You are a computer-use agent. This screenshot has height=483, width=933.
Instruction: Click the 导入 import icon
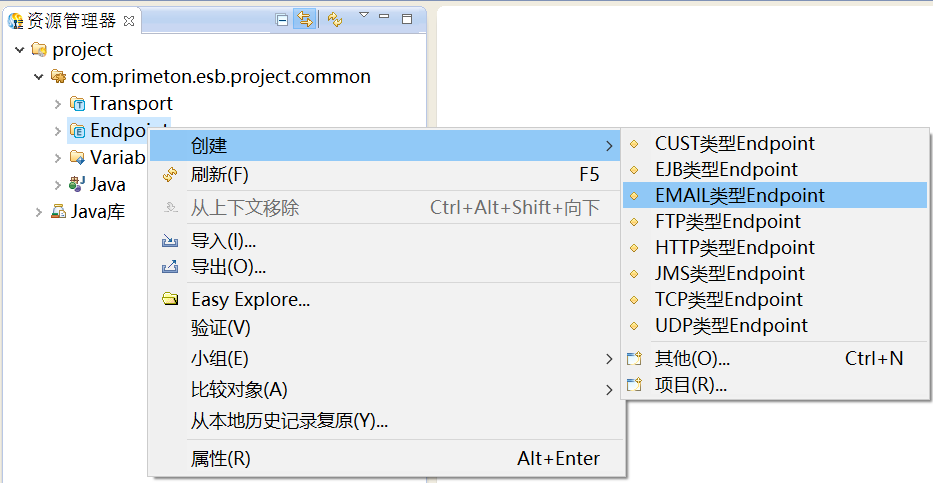click(170, 241)
